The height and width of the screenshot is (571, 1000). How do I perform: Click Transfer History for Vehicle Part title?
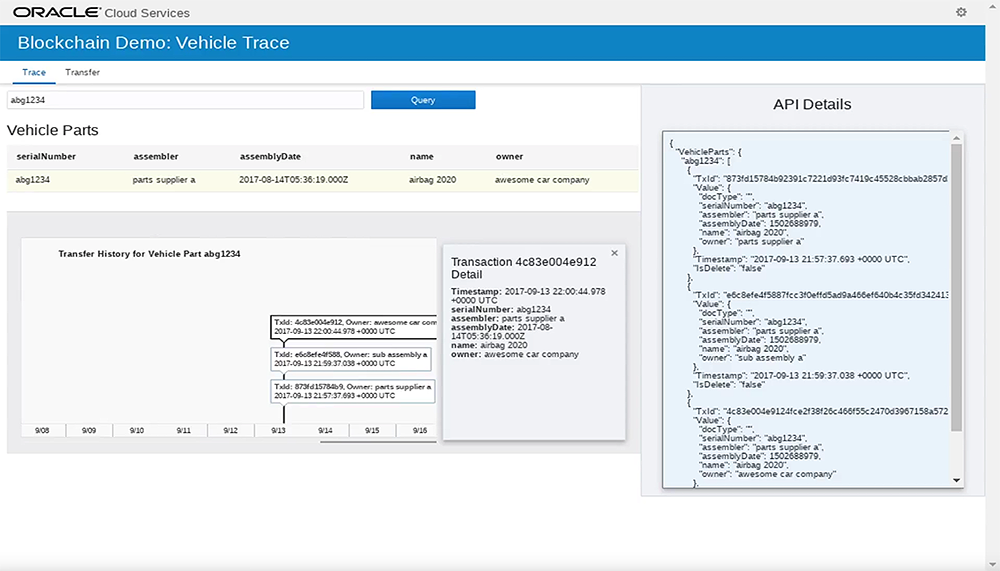point(149,254)
